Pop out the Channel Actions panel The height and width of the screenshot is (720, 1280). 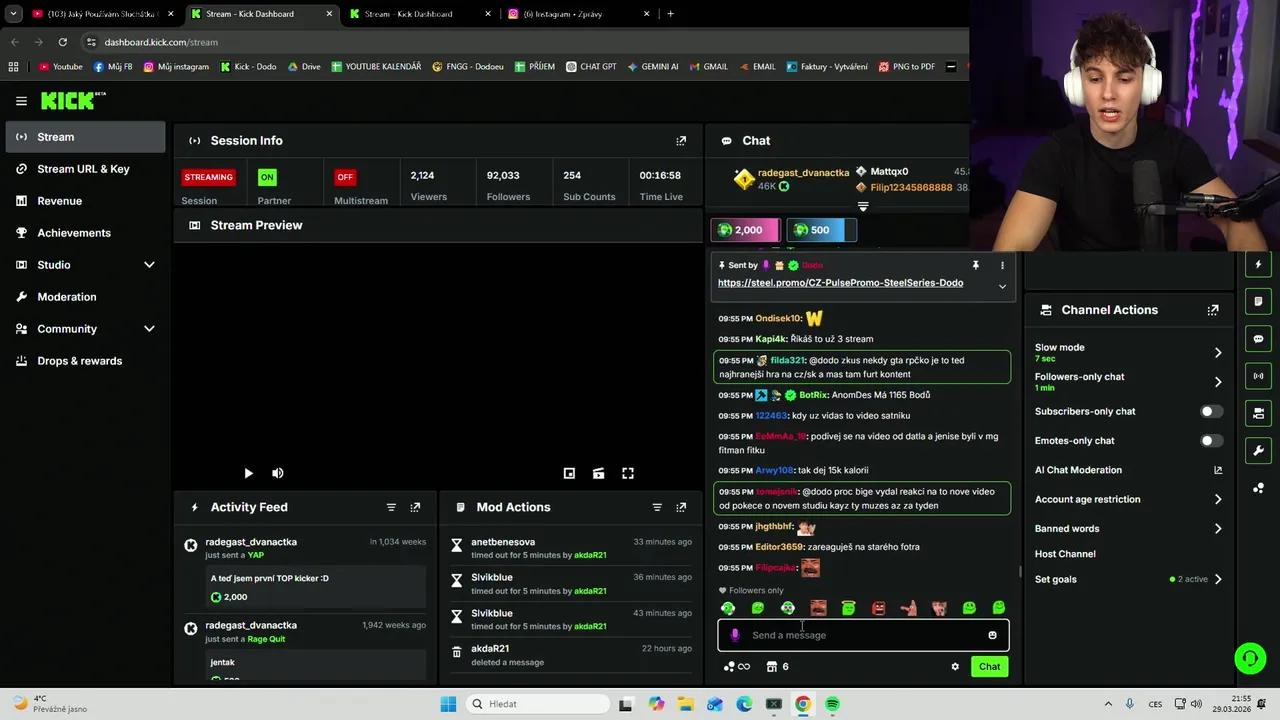click(x=1213, y=310)
